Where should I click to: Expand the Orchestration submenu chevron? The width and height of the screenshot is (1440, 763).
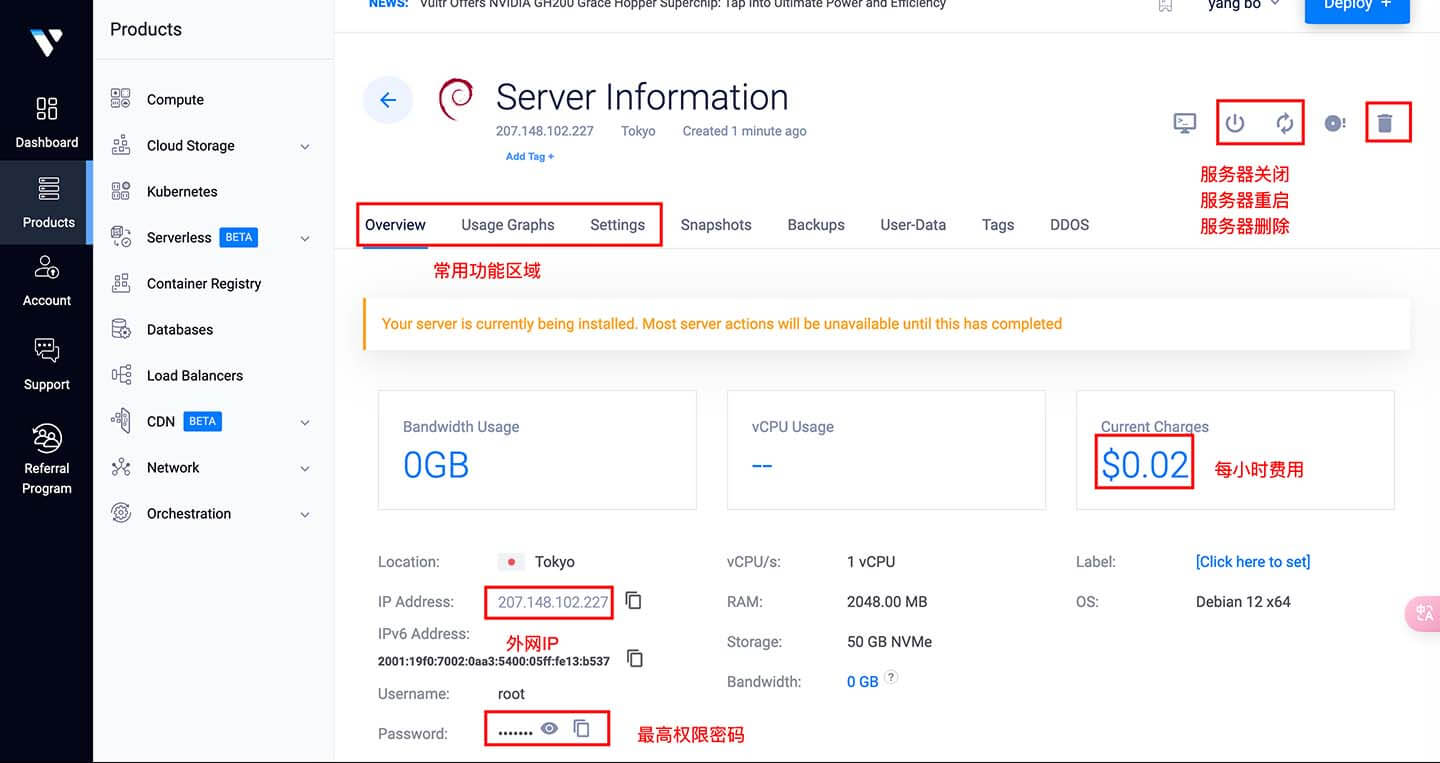(305, 514)
